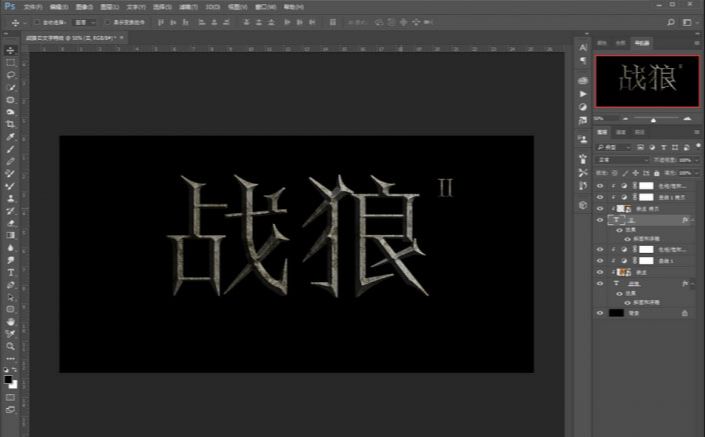Select the Hand tool
This screenshot has width=705, height=437.
click(x=10, y=322)
